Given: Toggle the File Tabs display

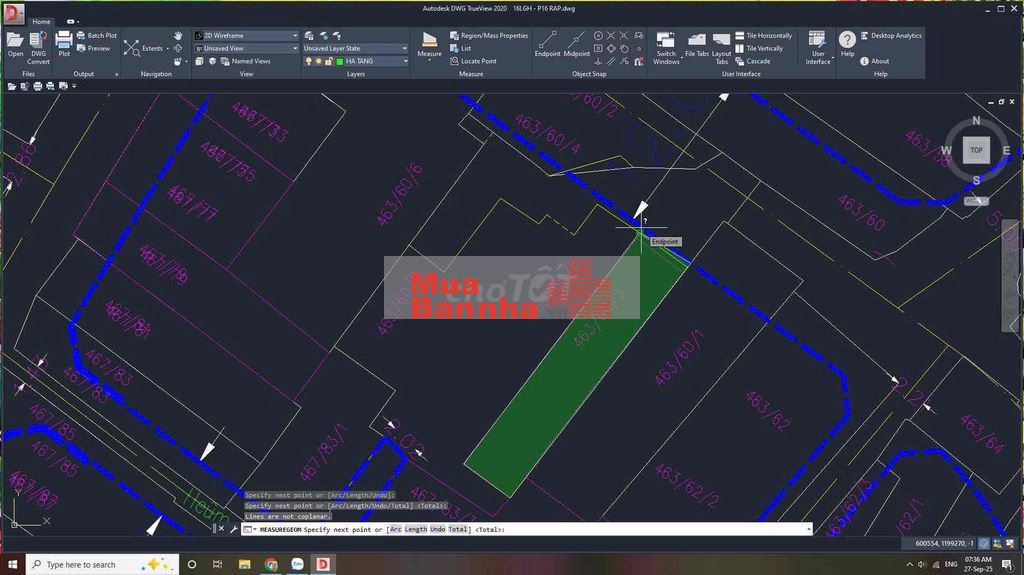Looking at the screenshot, I should [x=696, y=44].
